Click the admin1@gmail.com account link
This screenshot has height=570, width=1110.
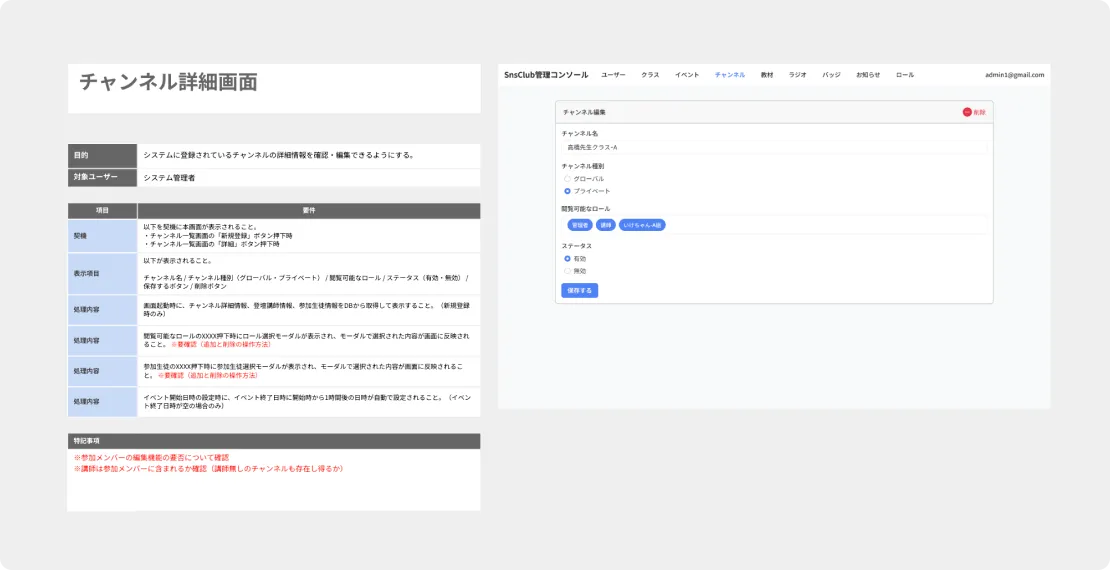click(x=1014, y=75)
